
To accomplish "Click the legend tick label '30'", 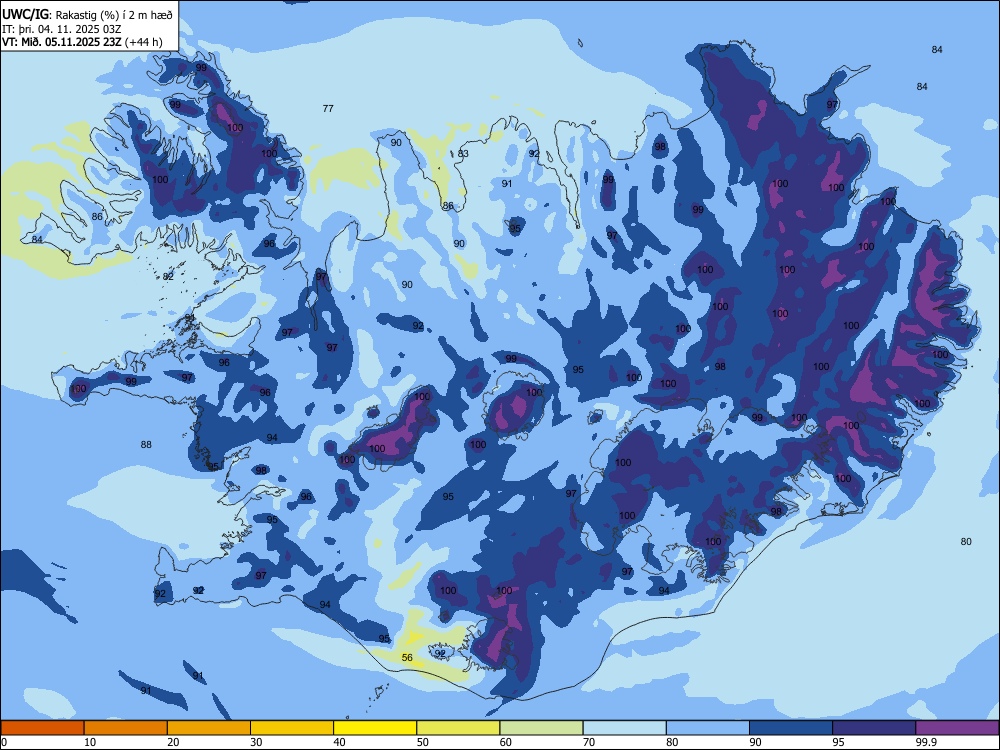I will [x=256, y=742].
